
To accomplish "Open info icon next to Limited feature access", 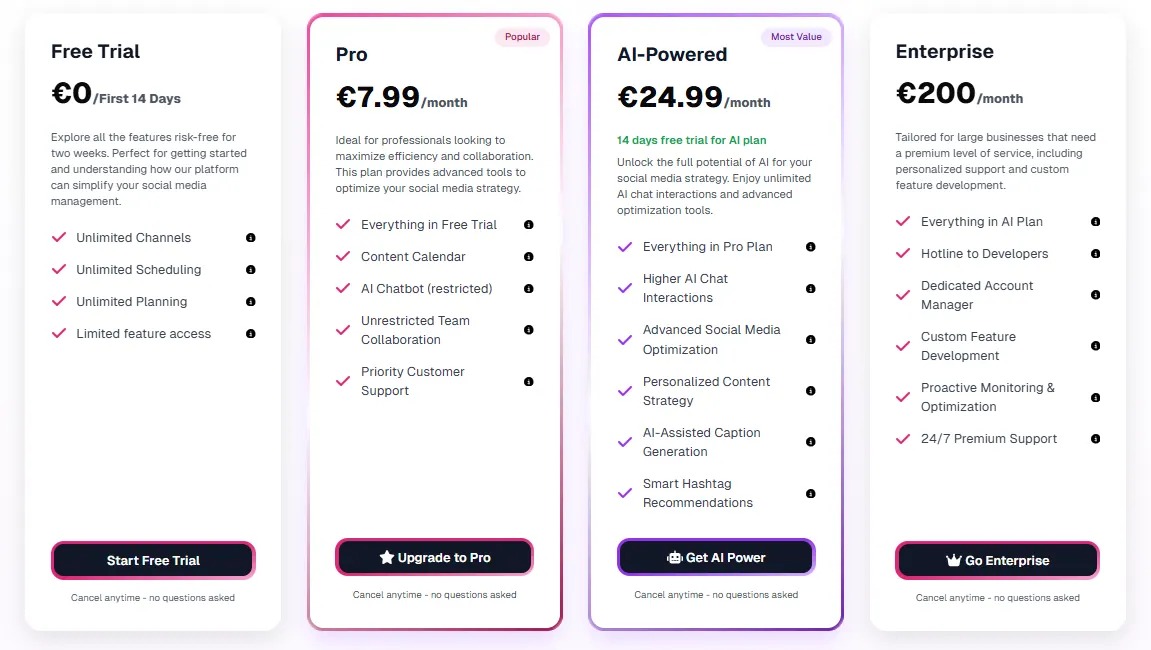I will click(250, 333).
